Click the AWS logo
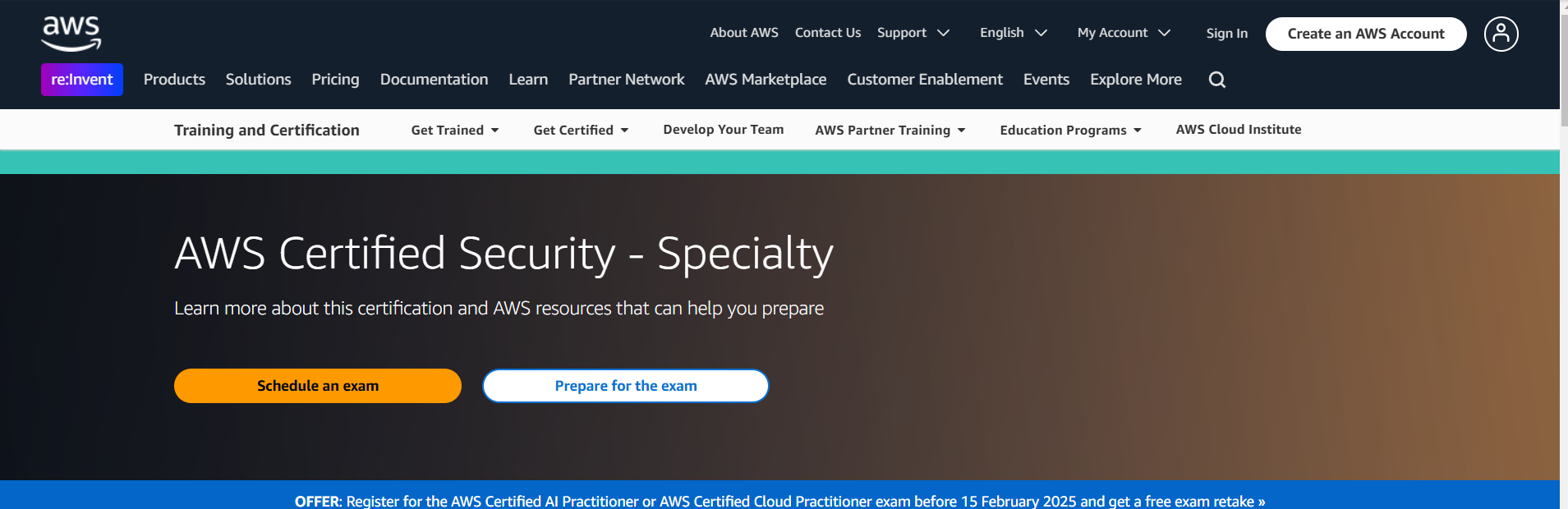The height and width of the screenshot is (509, 1568). pyautogui.click(x=71, y=34)
